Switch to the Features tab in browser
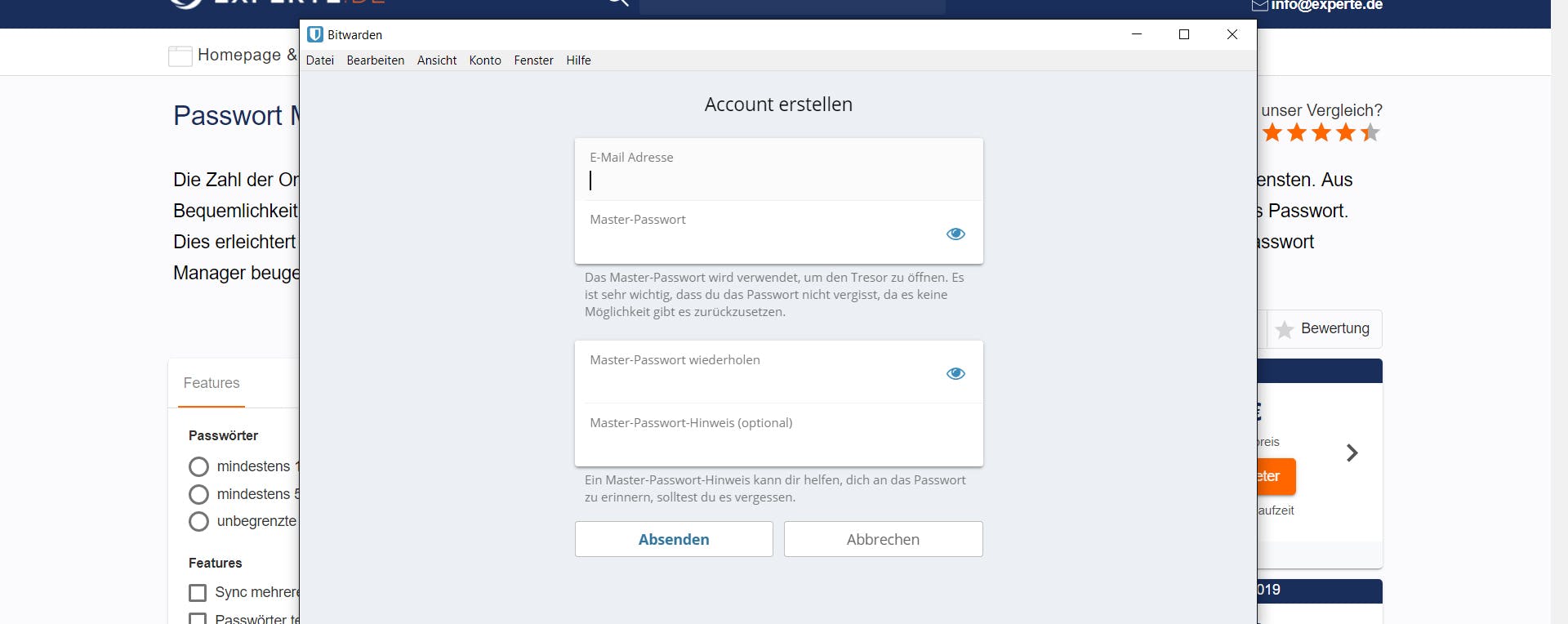 (x=212, y=383)
